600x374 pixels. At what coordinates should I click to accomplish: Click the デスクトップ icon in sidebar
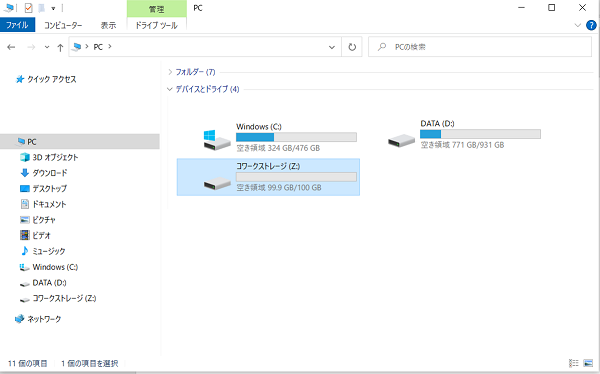[x=24, y=189]
